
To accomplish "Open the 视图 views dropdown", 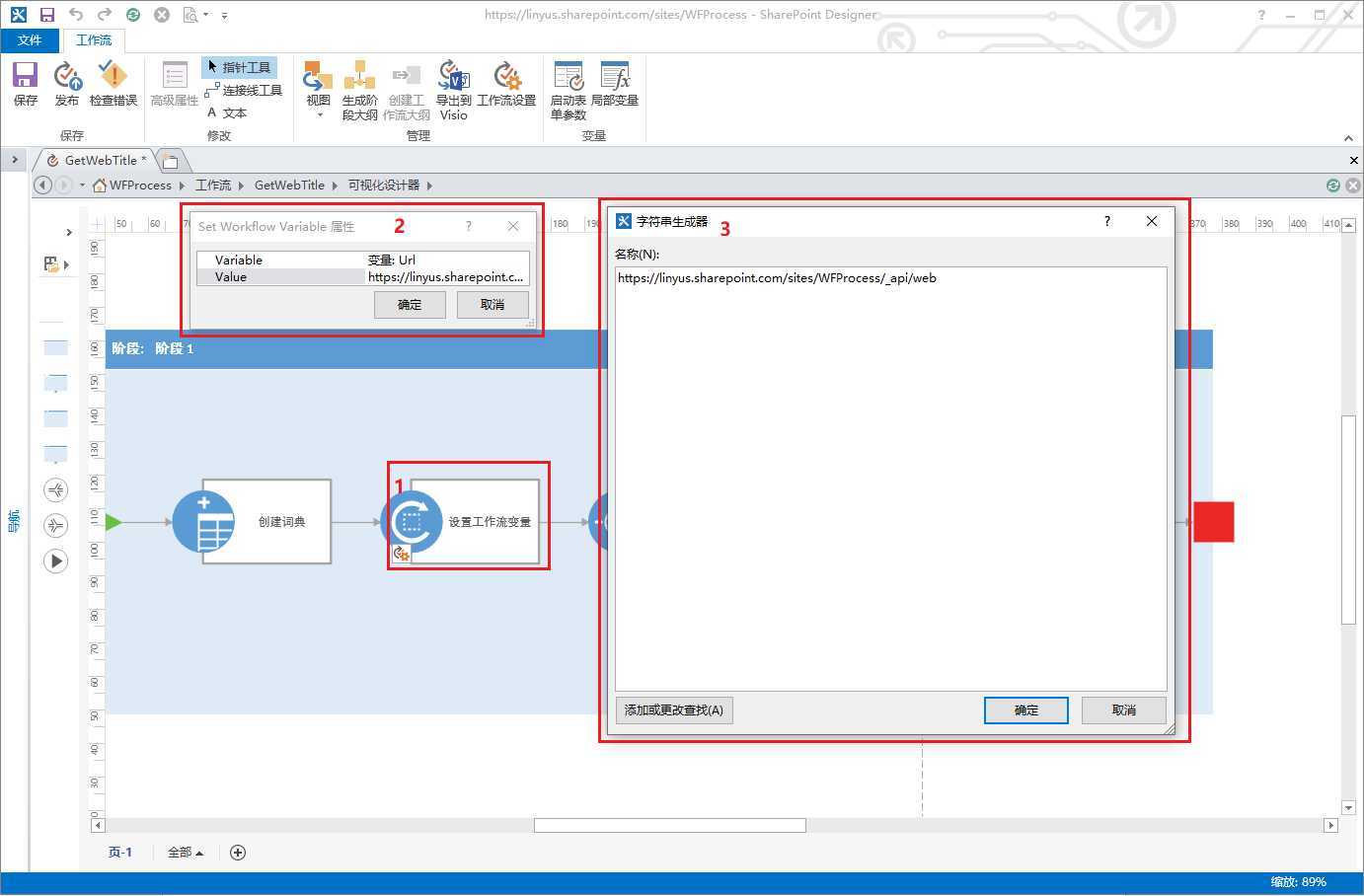I will point(318,90).
